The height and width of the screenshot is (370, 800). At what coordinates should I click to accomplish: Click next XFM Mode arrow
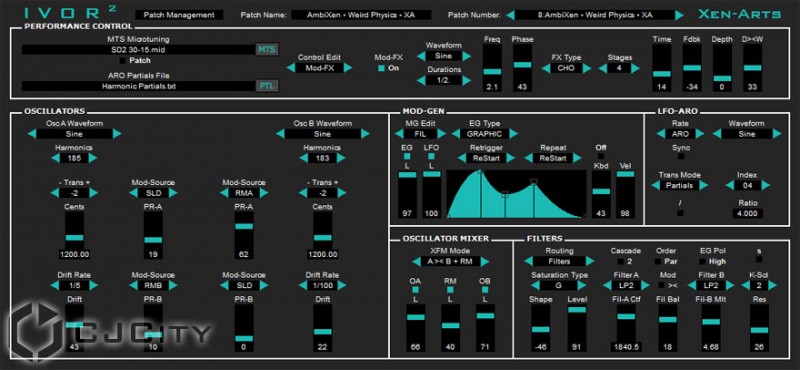point(485,262)
